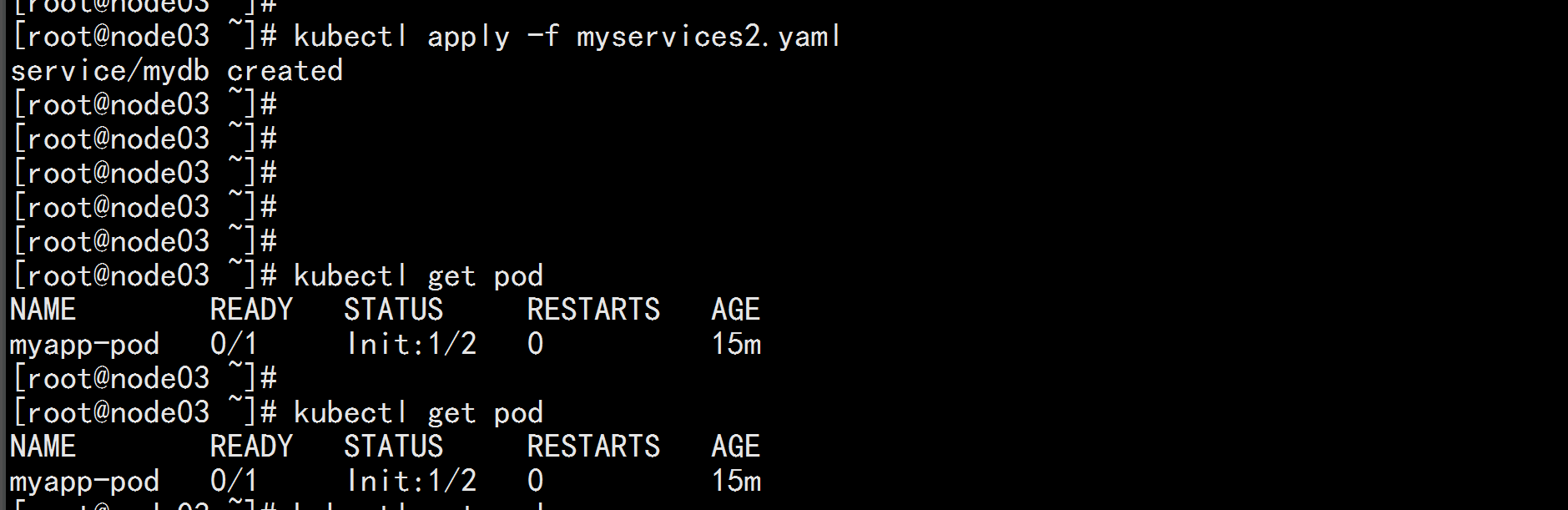The width and height of the screenshot is (1568, 510).
Task: Click the first NAME column header
Action: pyautogui.click(x=43, y=310)
